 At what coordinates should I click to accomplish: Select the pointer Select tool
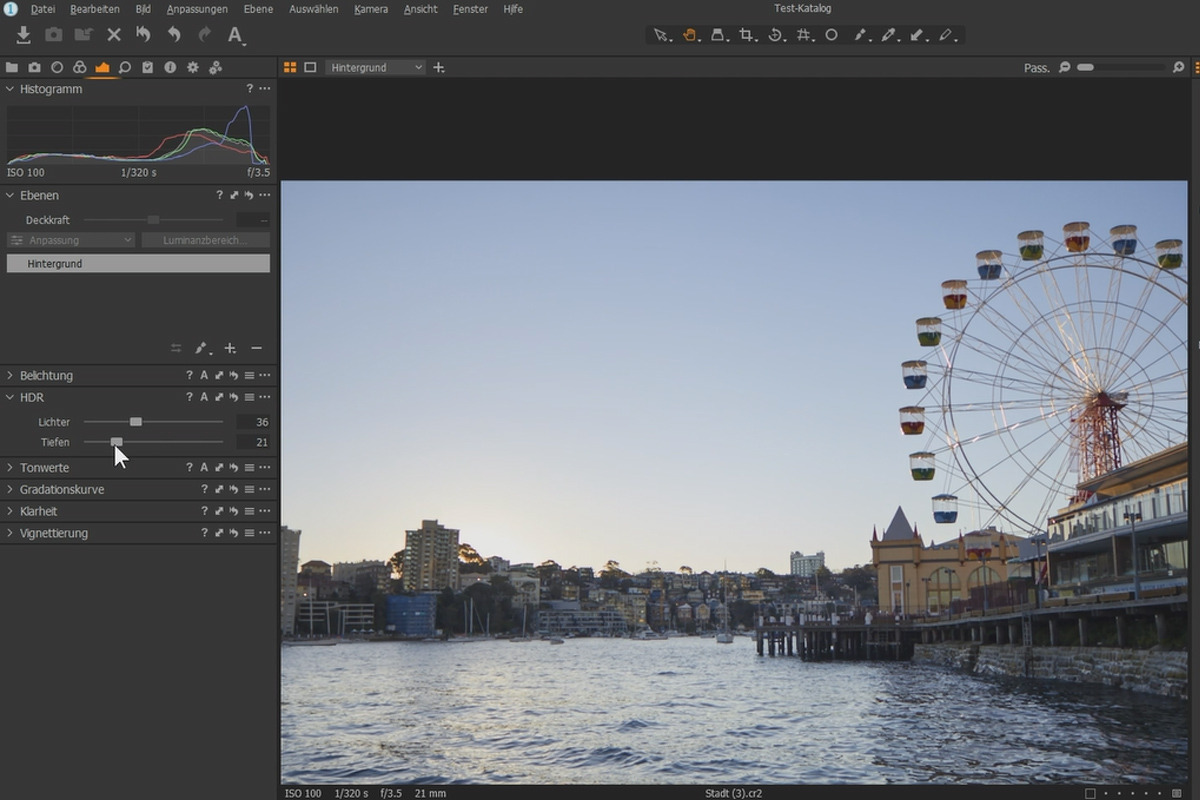[661, 35]
